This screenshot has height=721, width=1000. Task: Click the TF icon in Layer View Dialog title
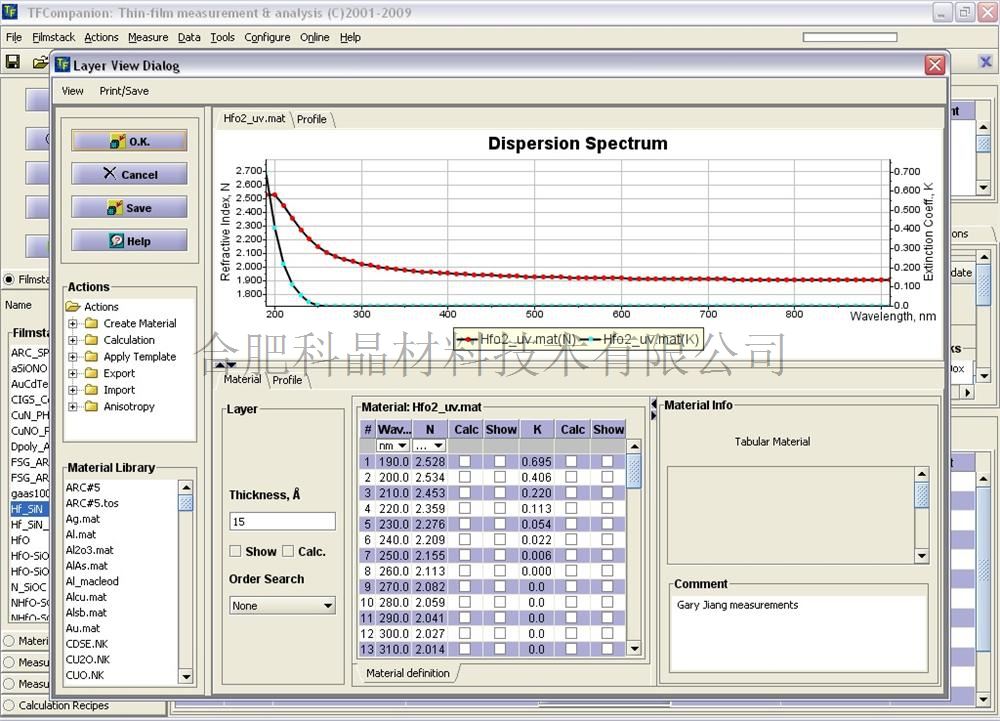click(62, 64)
